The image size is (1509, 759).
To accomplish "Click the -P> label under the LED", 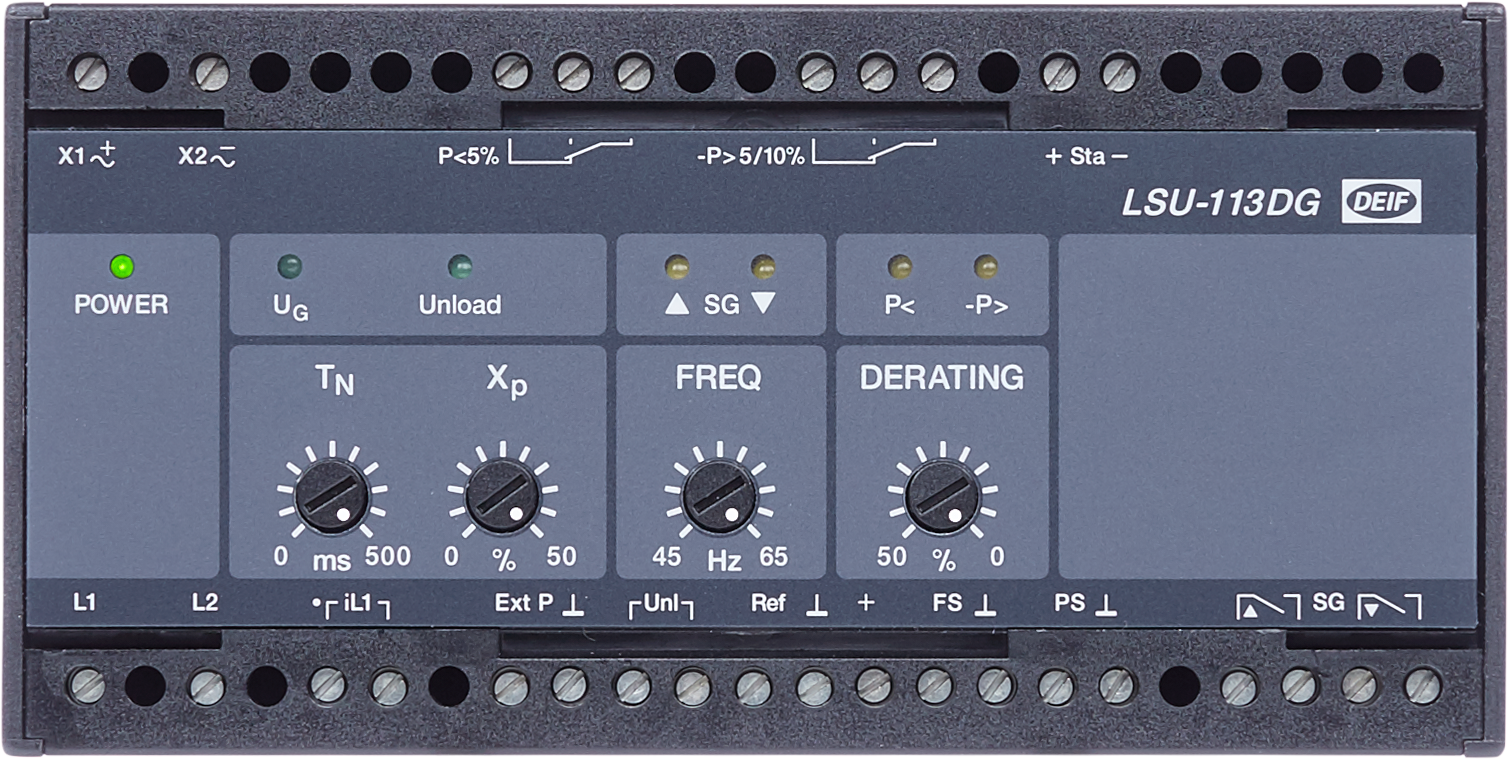I will pos(987,305).
